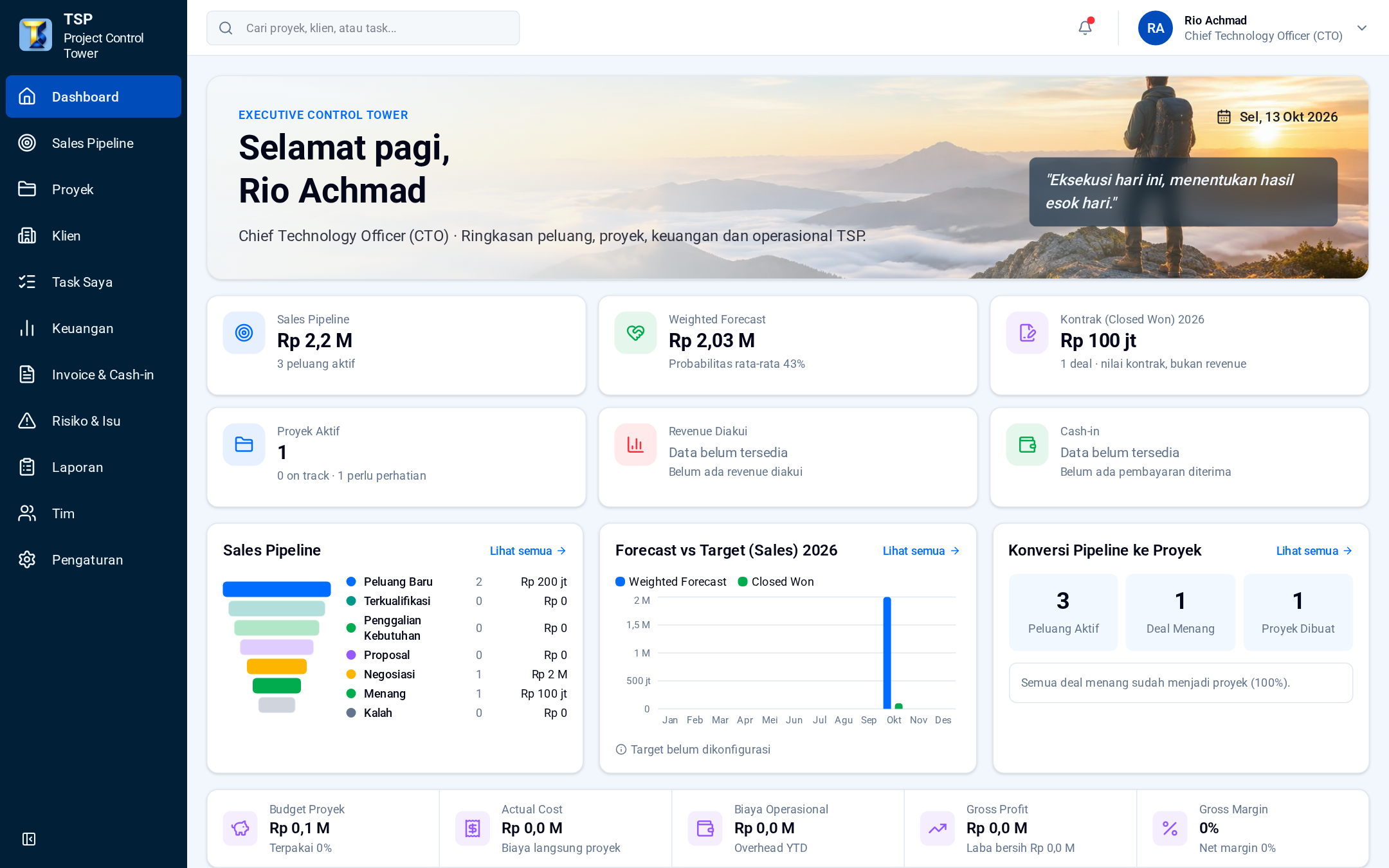
Task: Collapse the sidebar panel icon
Action: point(29,839)
